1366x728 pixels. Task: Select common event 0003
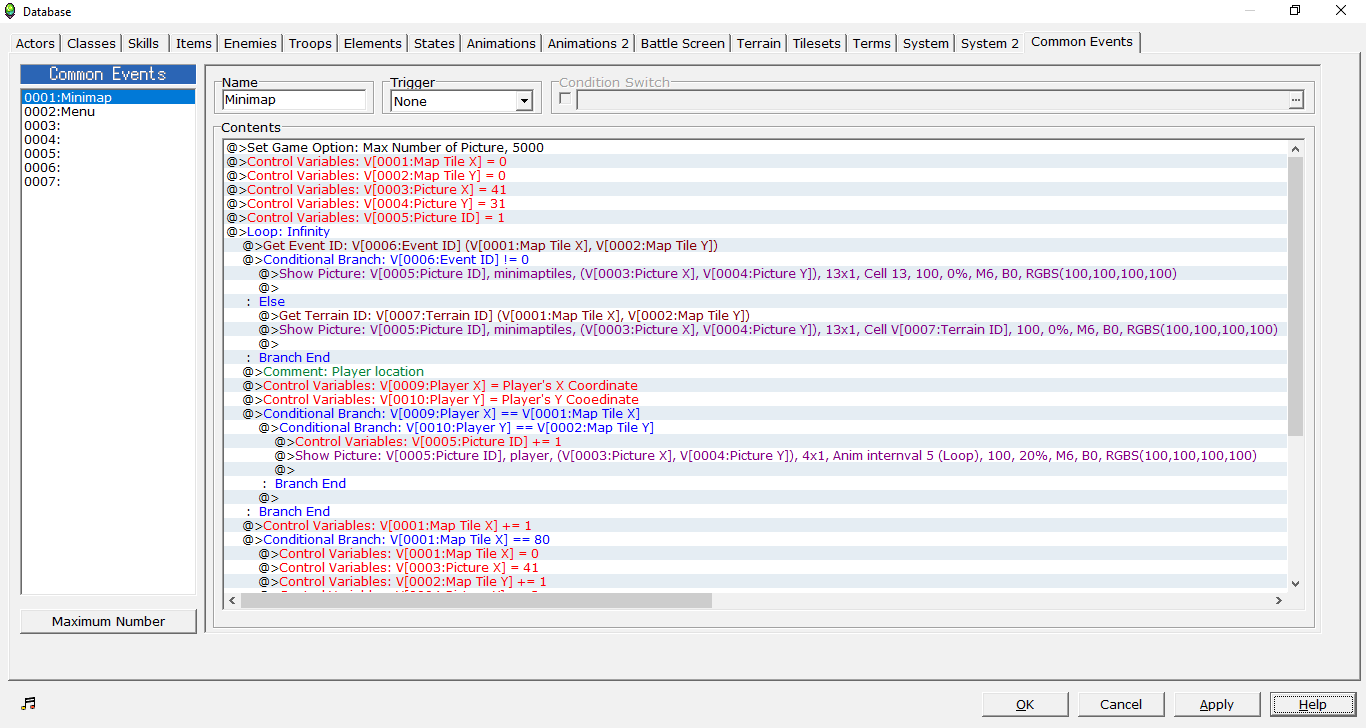(108, 125)
